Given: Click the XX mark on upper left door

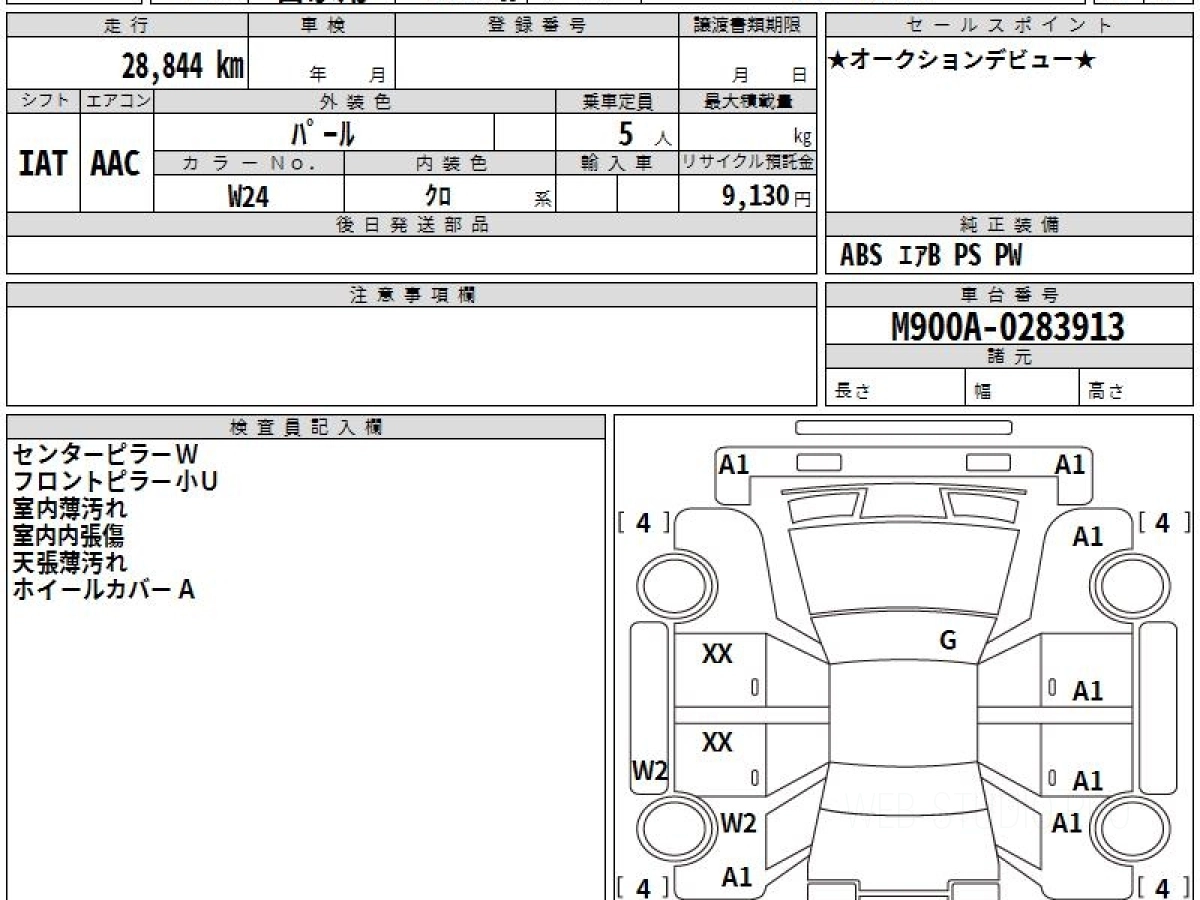Looking at the screenshot, I should [x=717, y=654].
